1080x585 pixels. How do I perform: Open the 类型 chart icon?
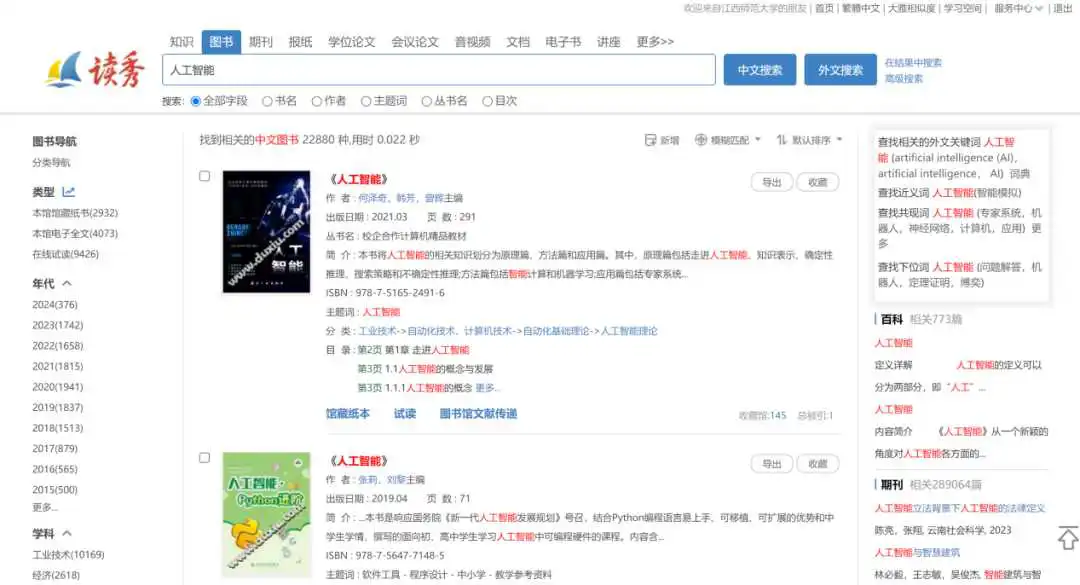pos(68,192)
